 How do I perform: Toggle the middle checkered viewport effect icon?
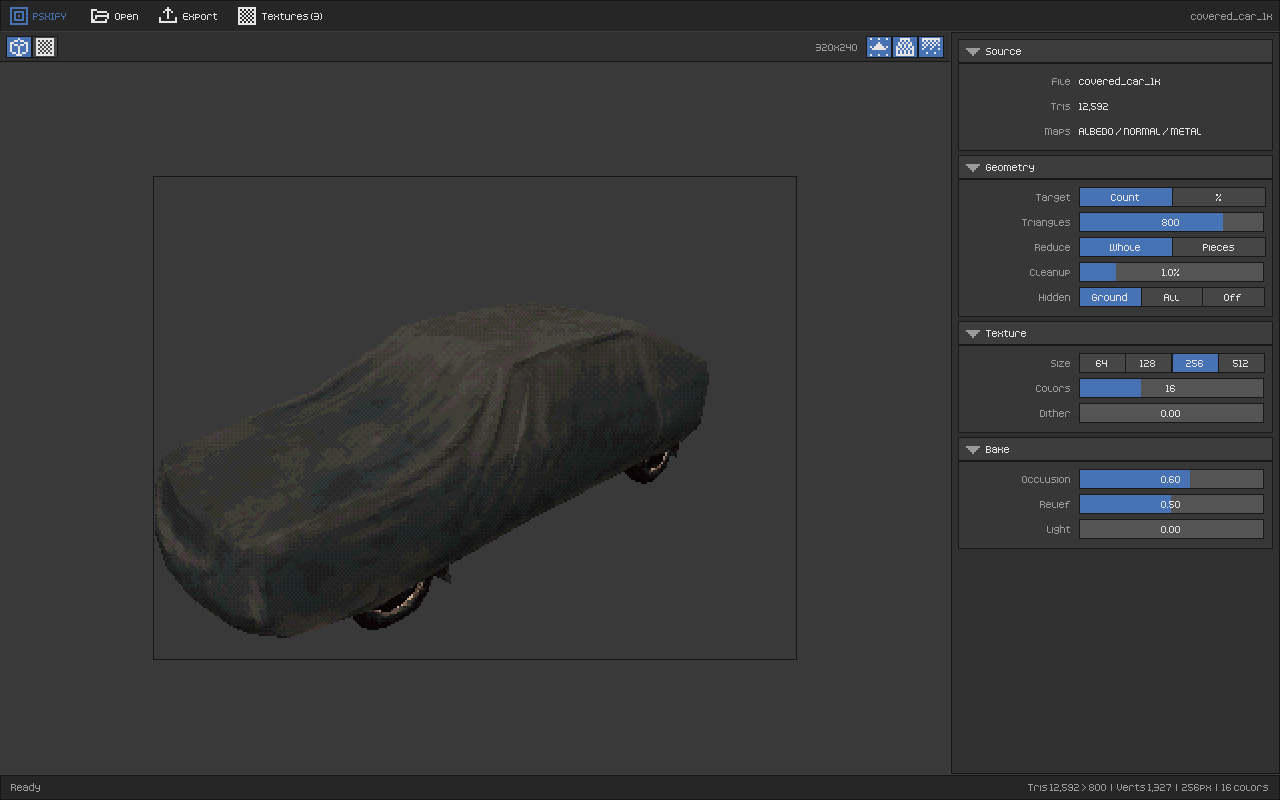tap(905, 47)
